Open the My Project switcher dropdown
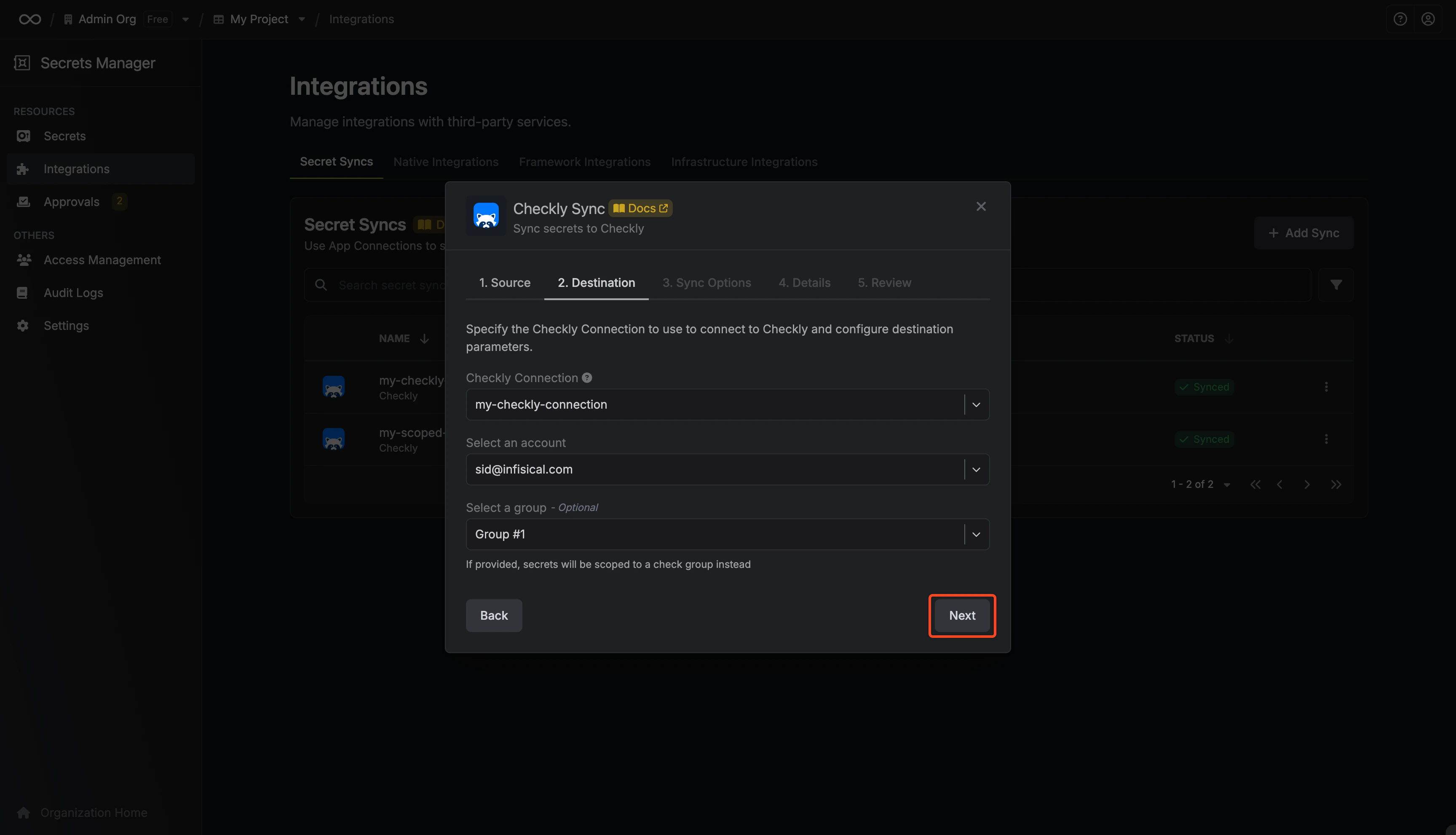Viewport: 1456px width, 835px height. point(302,19)
